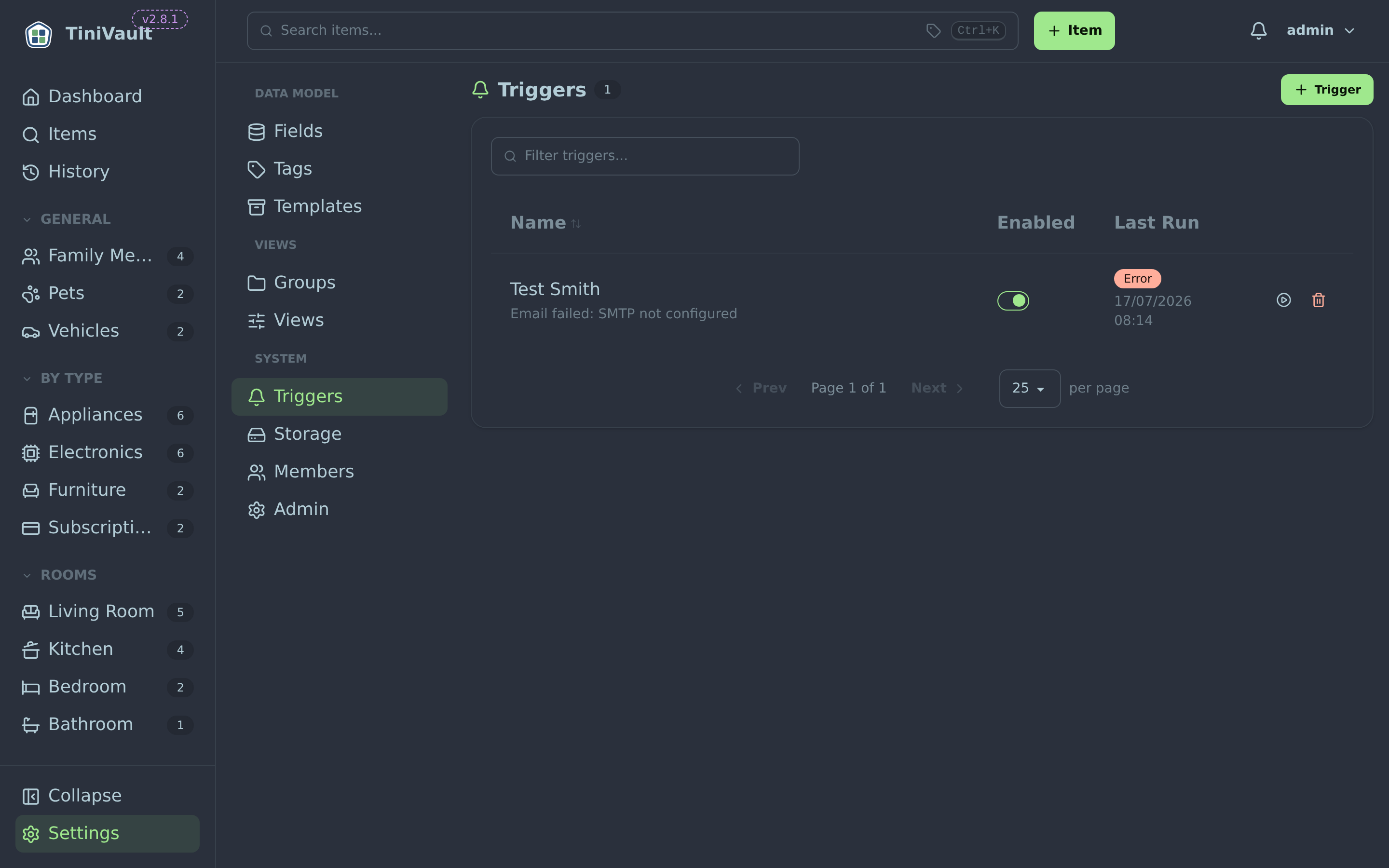The height and width of the screenshot is (868, 1389).
Task: Click the Filter triggers input
Action: coord(644,156)
